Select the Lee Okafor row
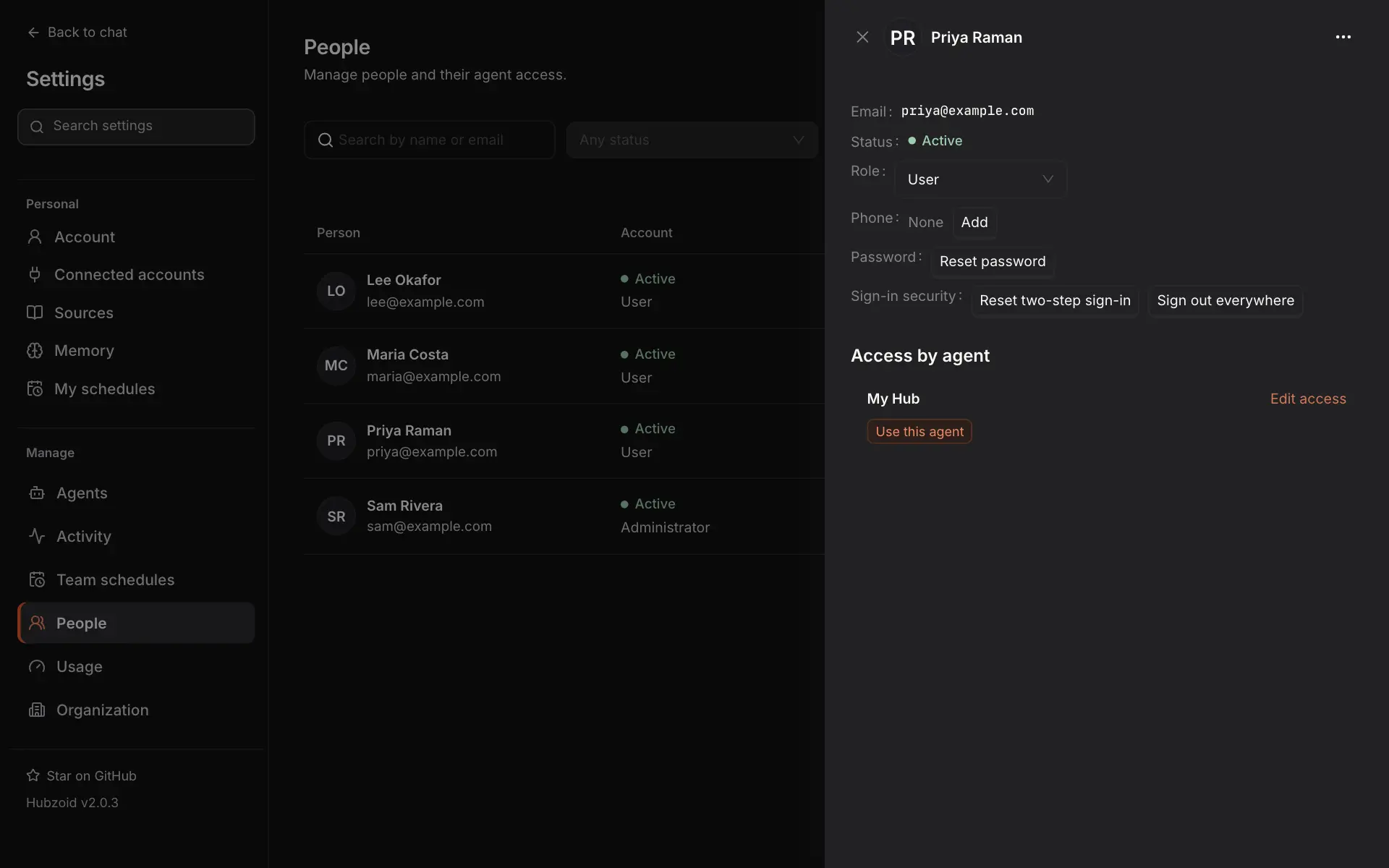 point(564,291)
